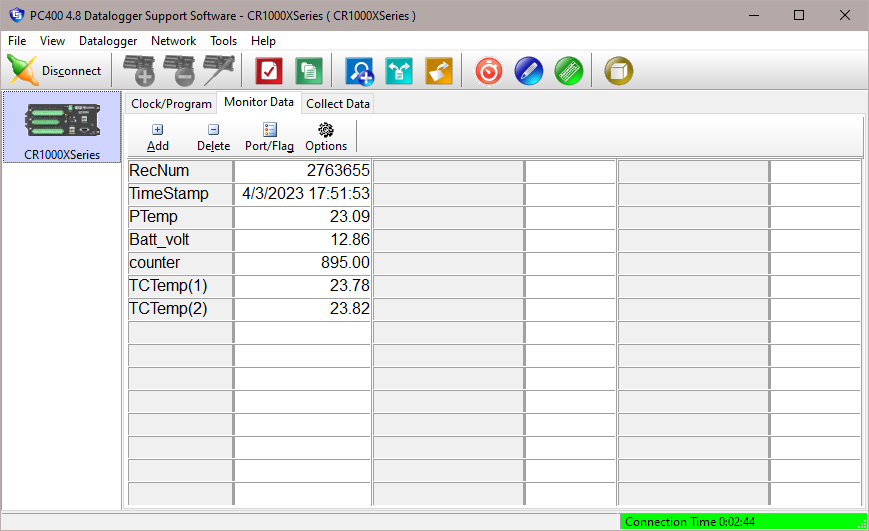Switch to the Clock/Program tab
The image size is (869, 531).
[171, 104]
